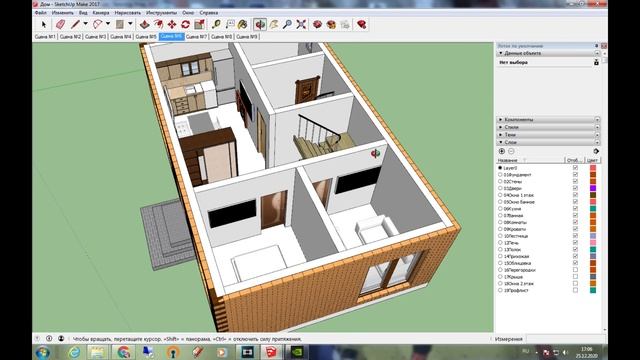
Task: Pick the Paint Bucket tool
Action: 242,24
